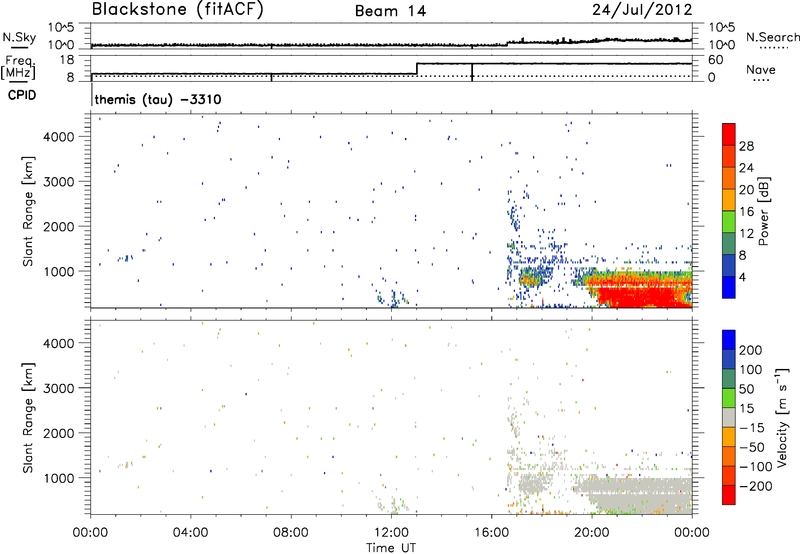Click the N.Sky legend label
Viewport: 800px width, 554px height.
pos(19,37)
